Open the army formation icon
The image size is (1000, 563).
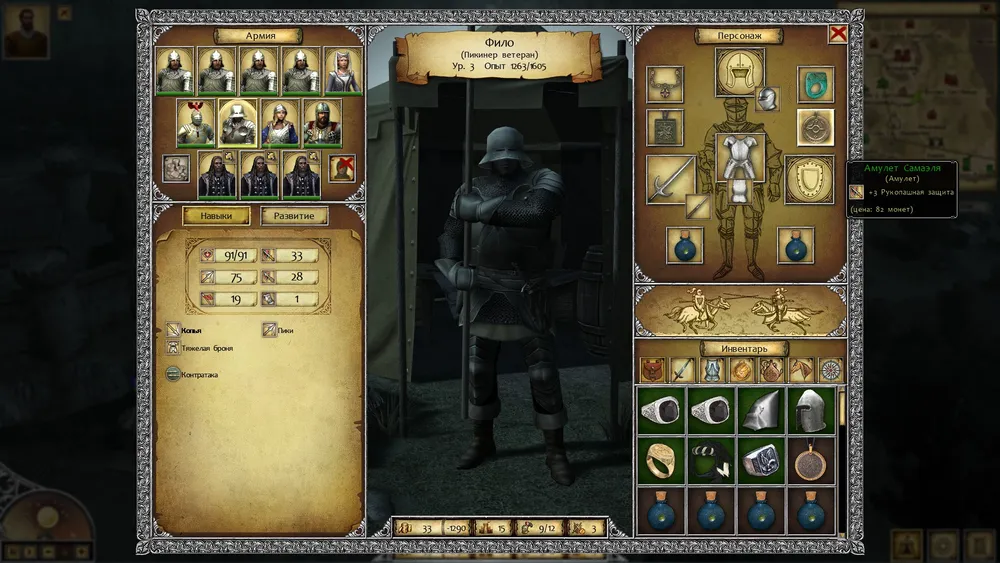point(175,168)
